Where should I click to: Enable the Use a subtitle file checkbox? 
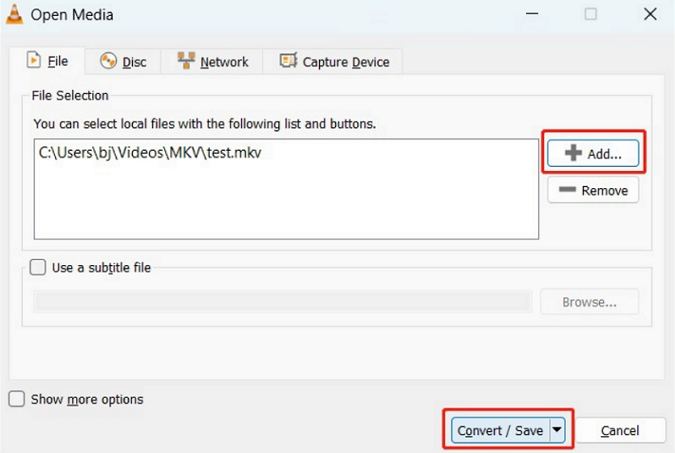click(38, 267)
